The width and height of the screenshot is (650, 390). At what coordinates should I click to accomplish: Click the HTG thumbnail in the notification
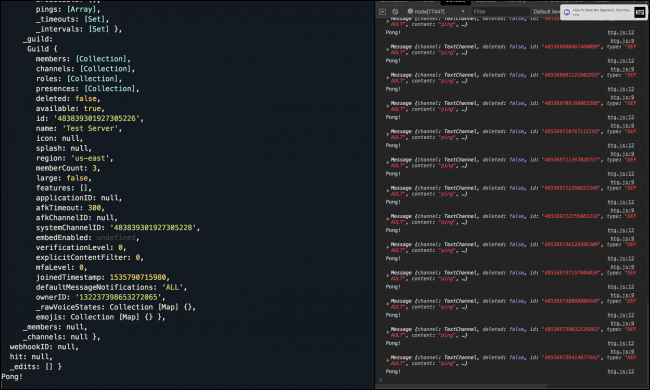point(640,12)
